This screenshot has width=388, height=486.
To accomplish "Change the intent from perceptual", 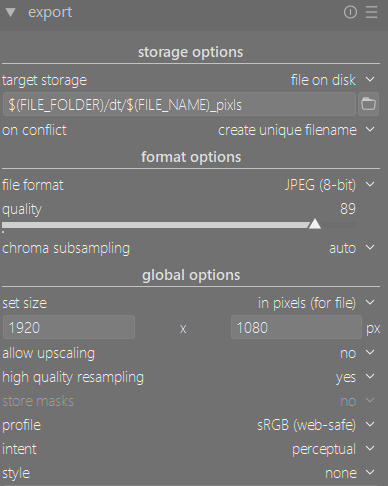I will point(190,449).
